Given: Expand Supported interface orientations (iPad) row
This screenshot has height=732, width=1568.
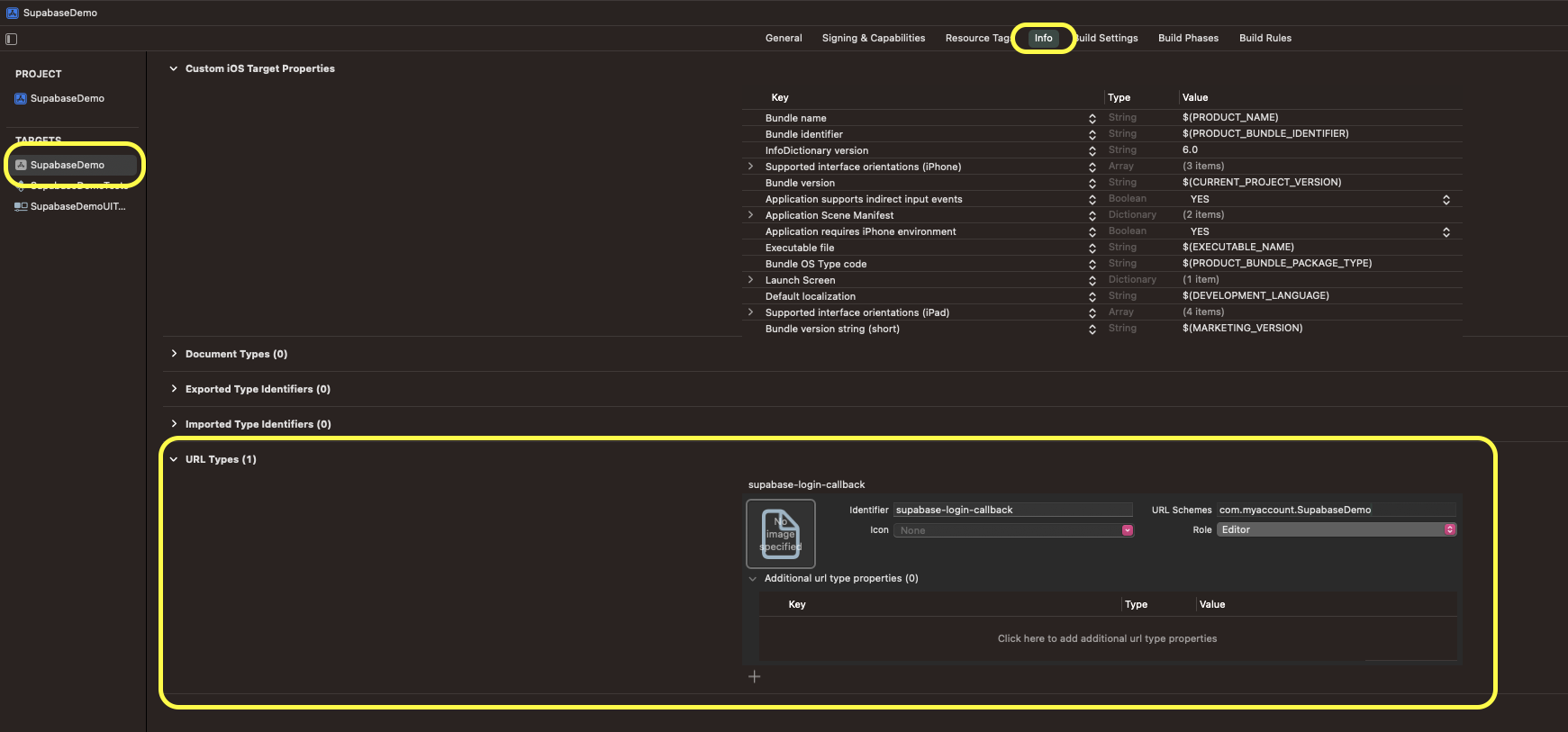Looking at the screenshot, I should pyautogui.click(x=750, y=312).
